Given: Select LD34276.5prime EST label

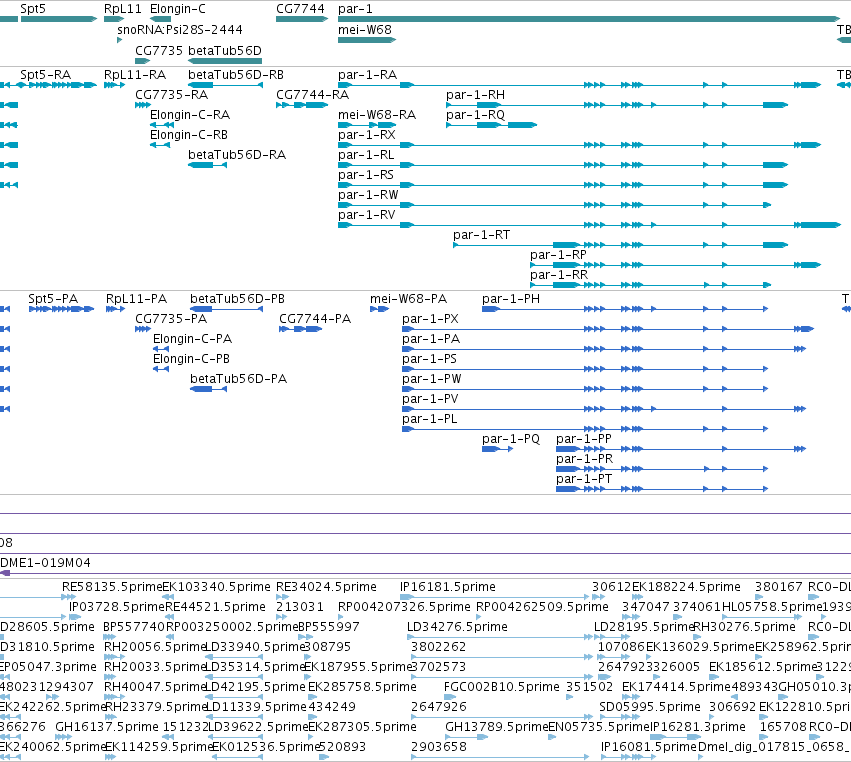Looking at the screenshot, I should click(x=458, y=627).
